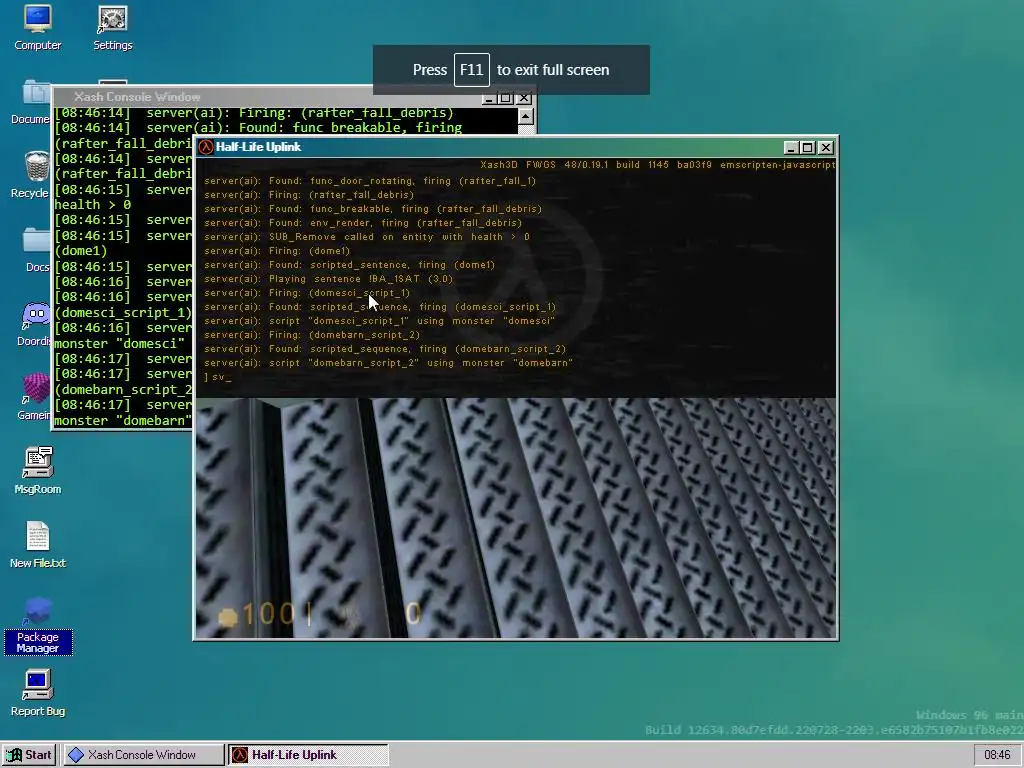Click the Start button
Screen dimensions: 1024x768
tap(29, 755)
